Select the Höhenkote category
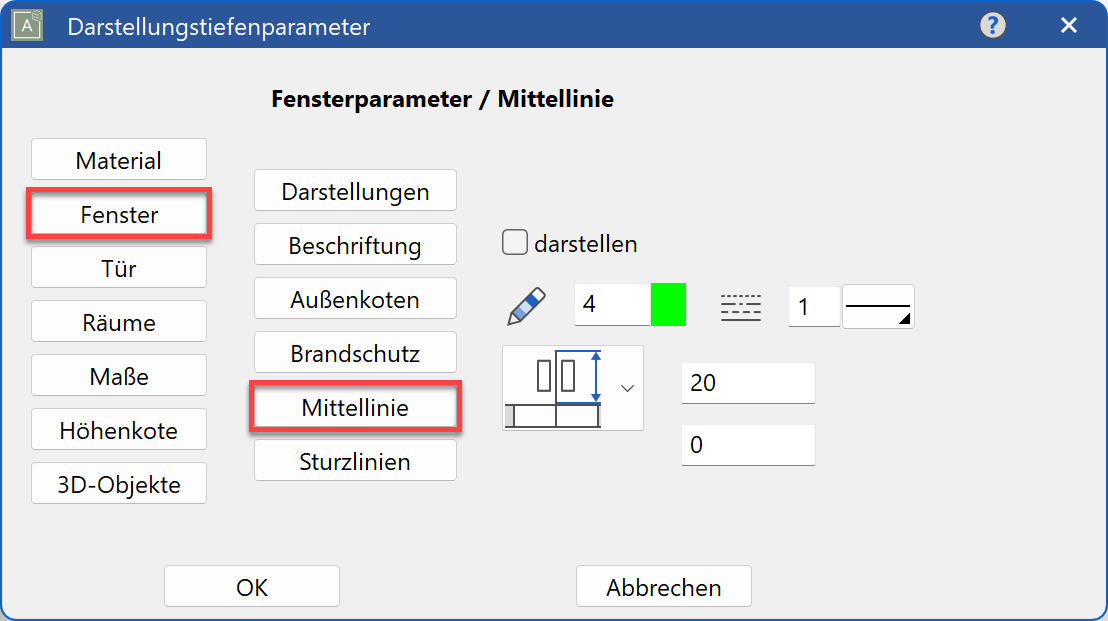Screen dimensions: 1108x621 tap(118, 428)
